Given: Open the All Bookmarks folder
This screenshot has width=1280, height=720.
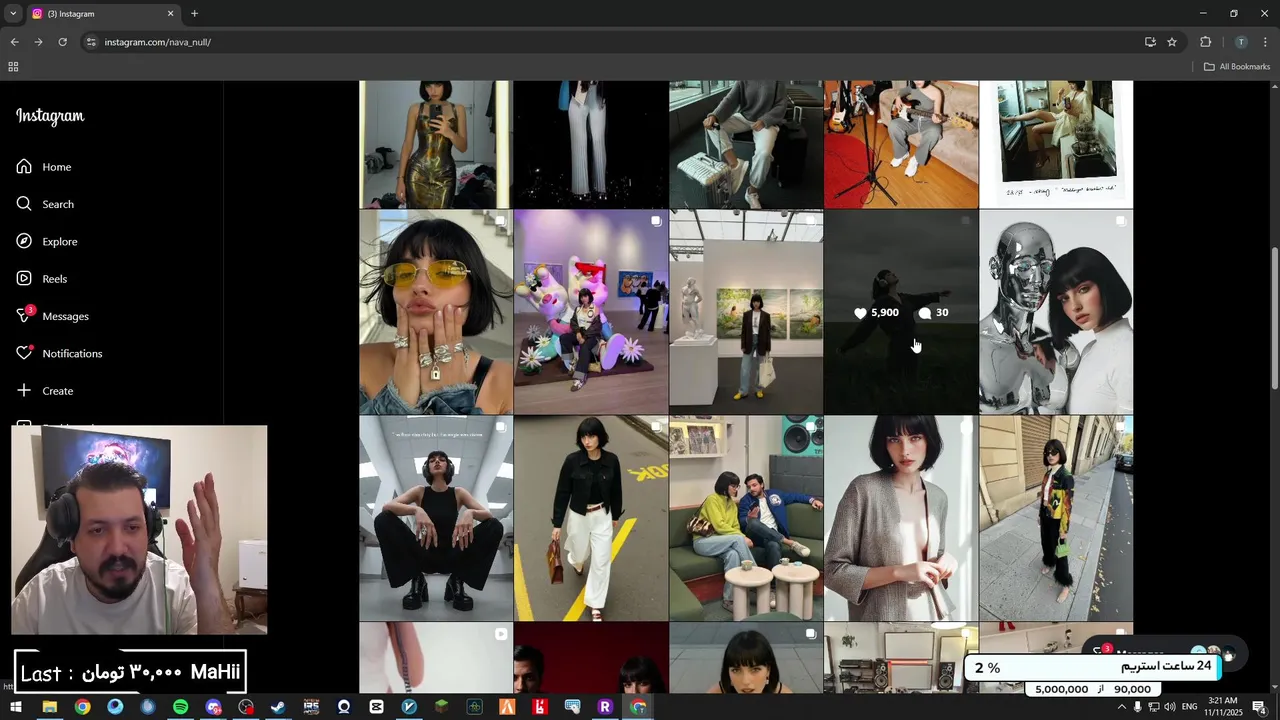Looking at the screenshot, I should click(x=1237, y=67).
